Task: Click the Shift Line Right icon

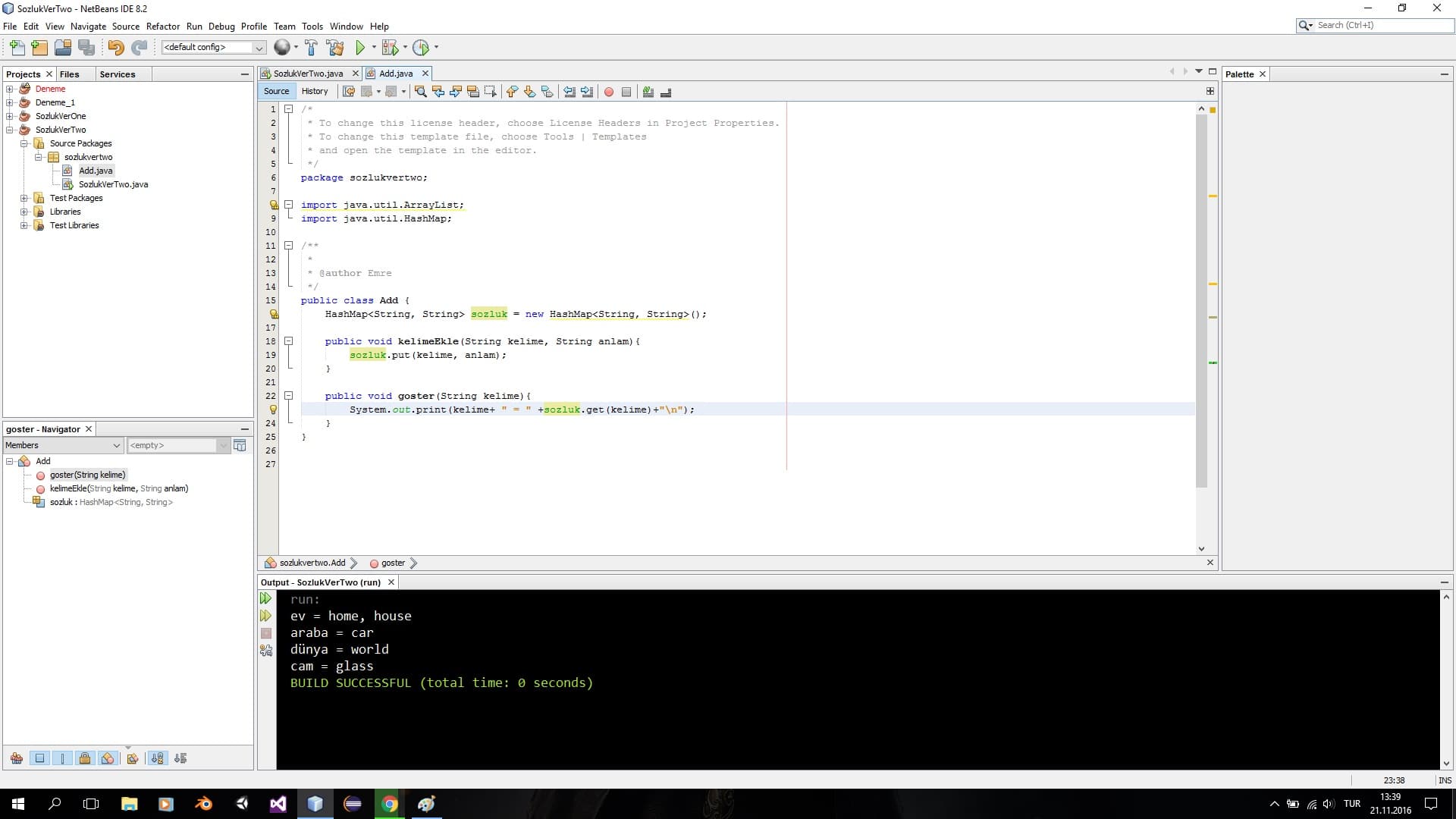Action: coord(587,92)
